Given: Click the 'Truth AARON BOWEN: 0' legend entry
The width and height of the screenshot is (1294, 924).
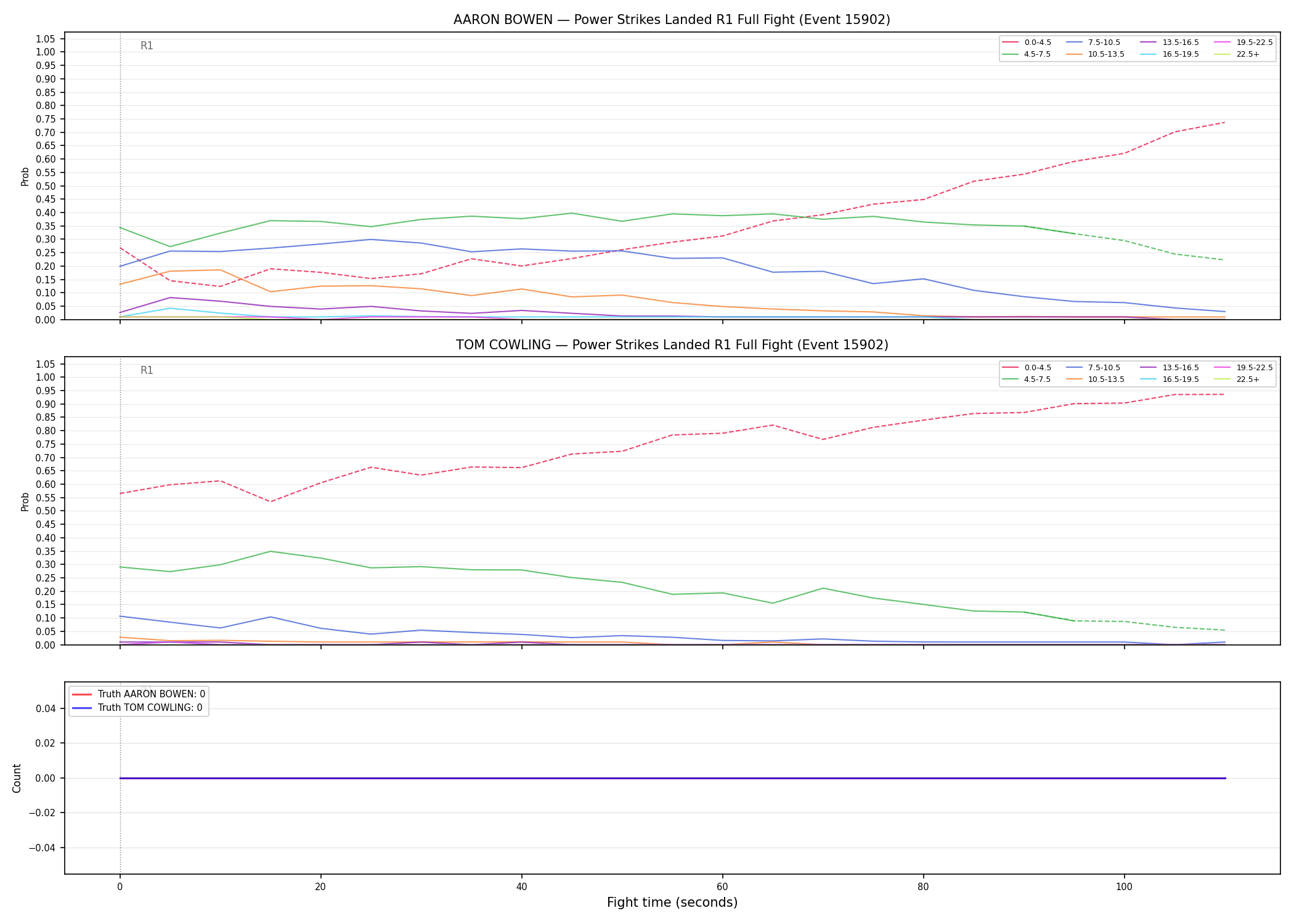Looking at the screenshot, I should click(x=139, y=694).
